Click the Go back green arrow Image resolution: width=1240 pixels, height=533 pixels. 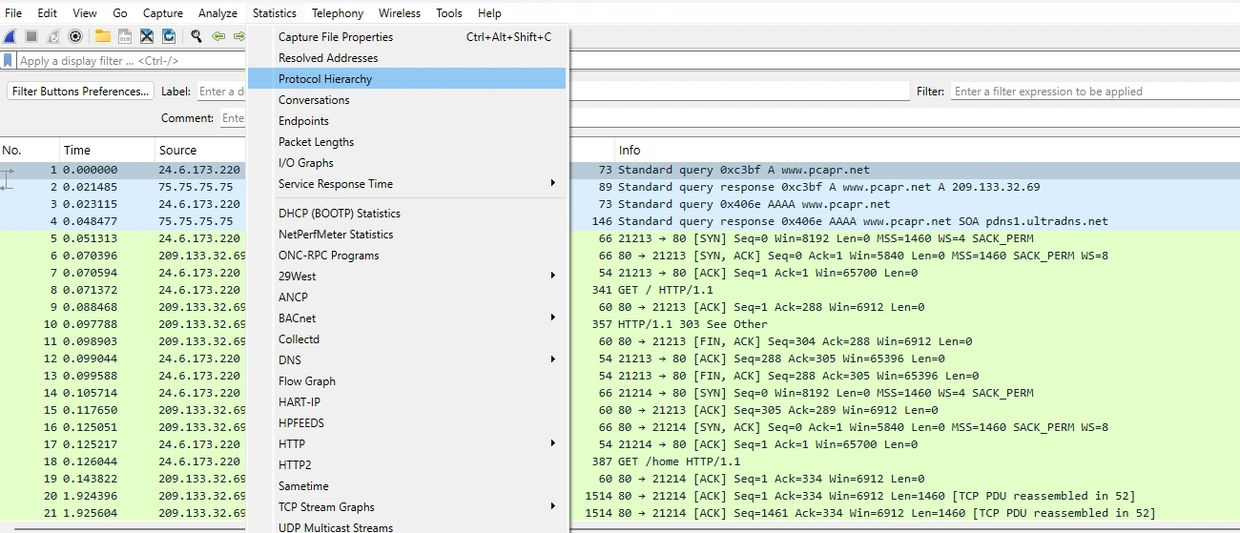(218, 36)
